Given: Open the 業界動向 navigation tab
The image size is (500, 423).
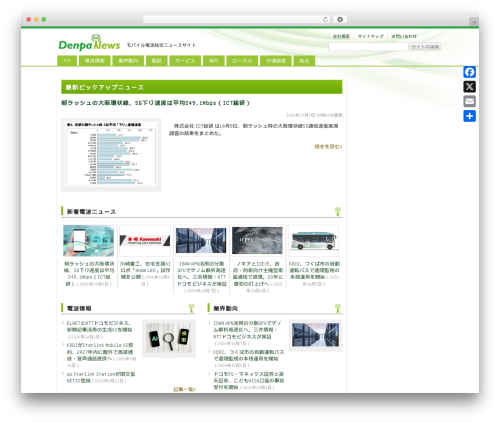Looking at the screenshot, I should (x=128, y=61).
